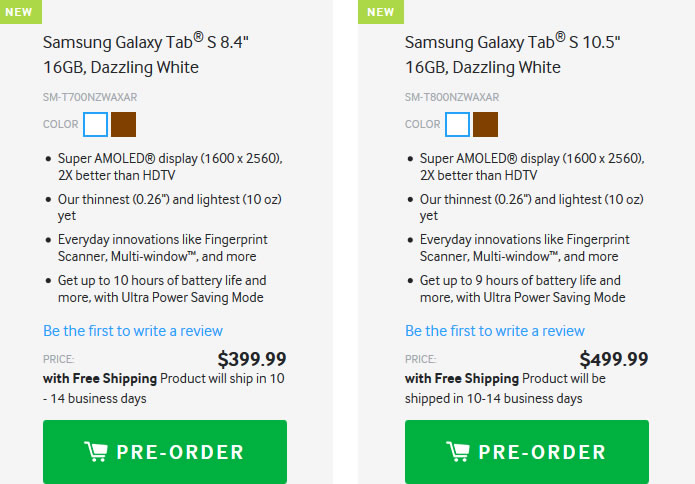This screenshot has width=695, height=484.
Task: Pre-order the Galaxy Tab S 10.5" for $499.99
Action: pos(527,452)
